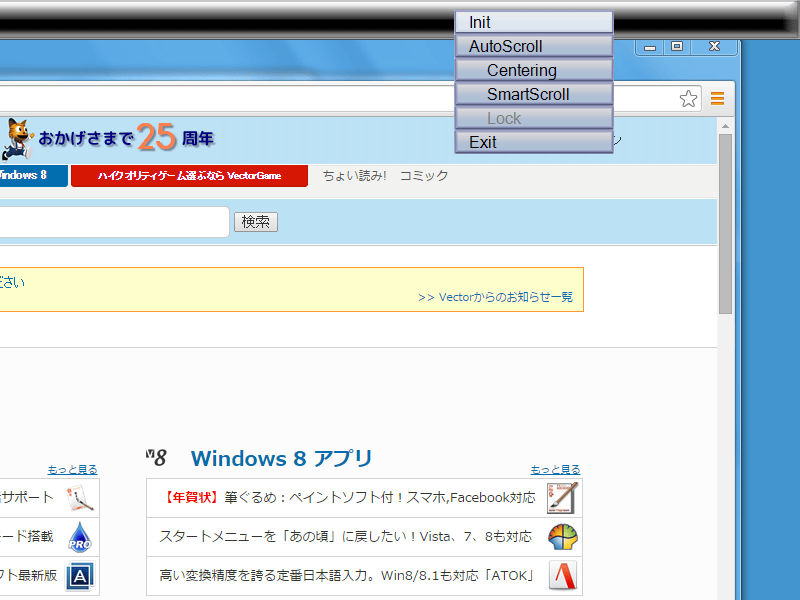This screenshot has width=800, height=600.
Task: Choose AutoScroll menu entry
Action: [x=534, y=46]
